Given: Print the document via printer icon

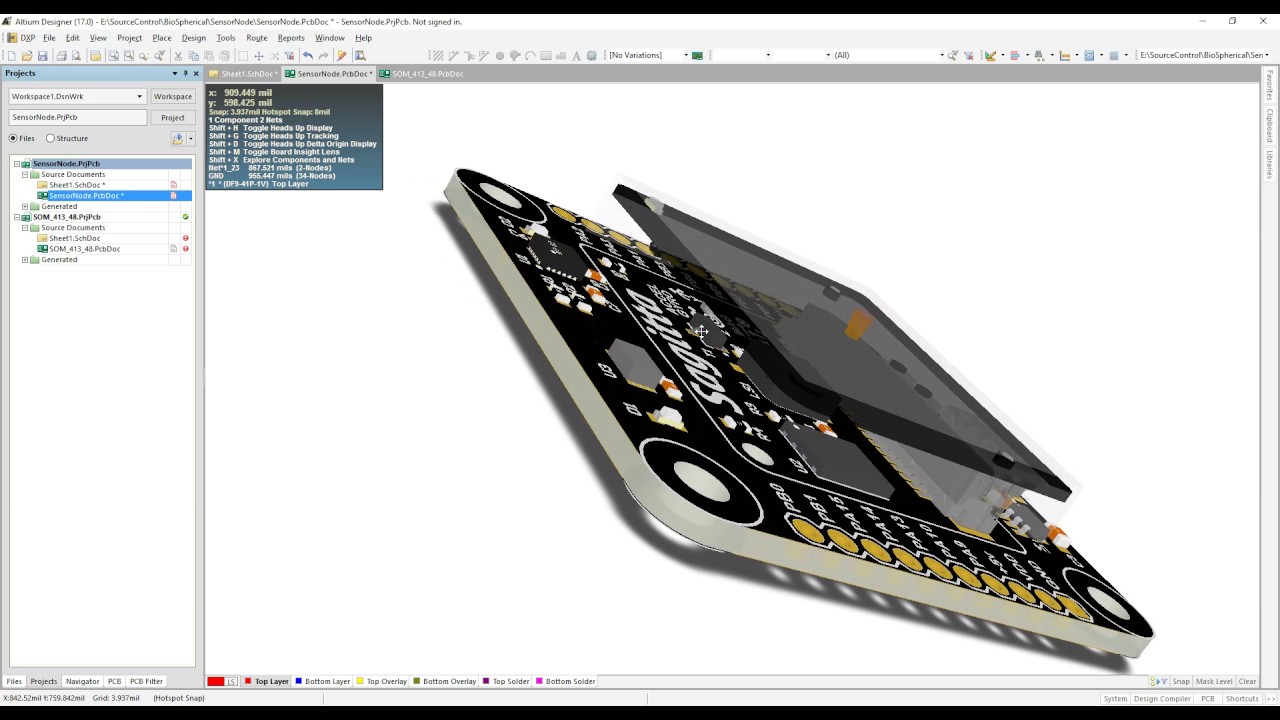Looking at the screenshot, I should pyautogui.click(x=61, y=55).
